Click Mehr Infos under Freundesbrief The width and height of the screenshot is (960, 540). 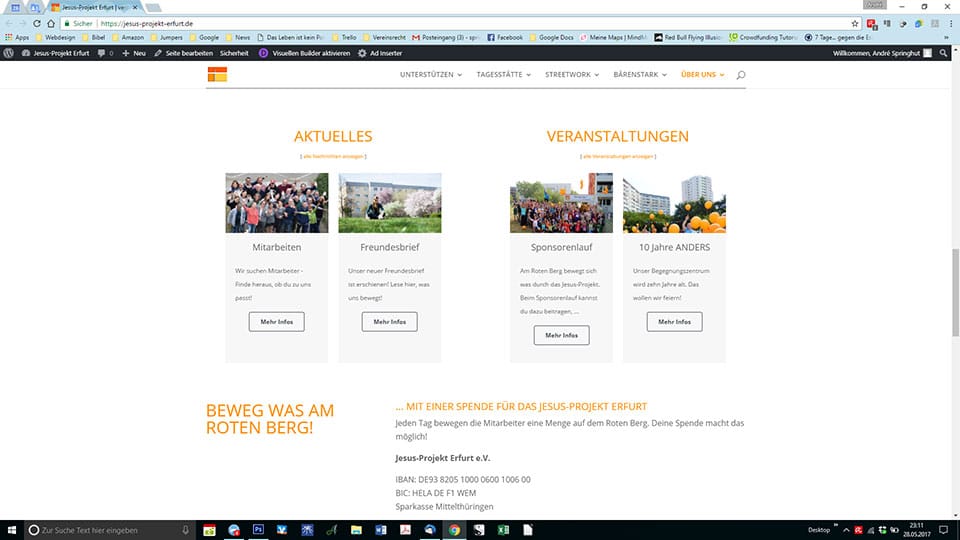click(389, 321)
